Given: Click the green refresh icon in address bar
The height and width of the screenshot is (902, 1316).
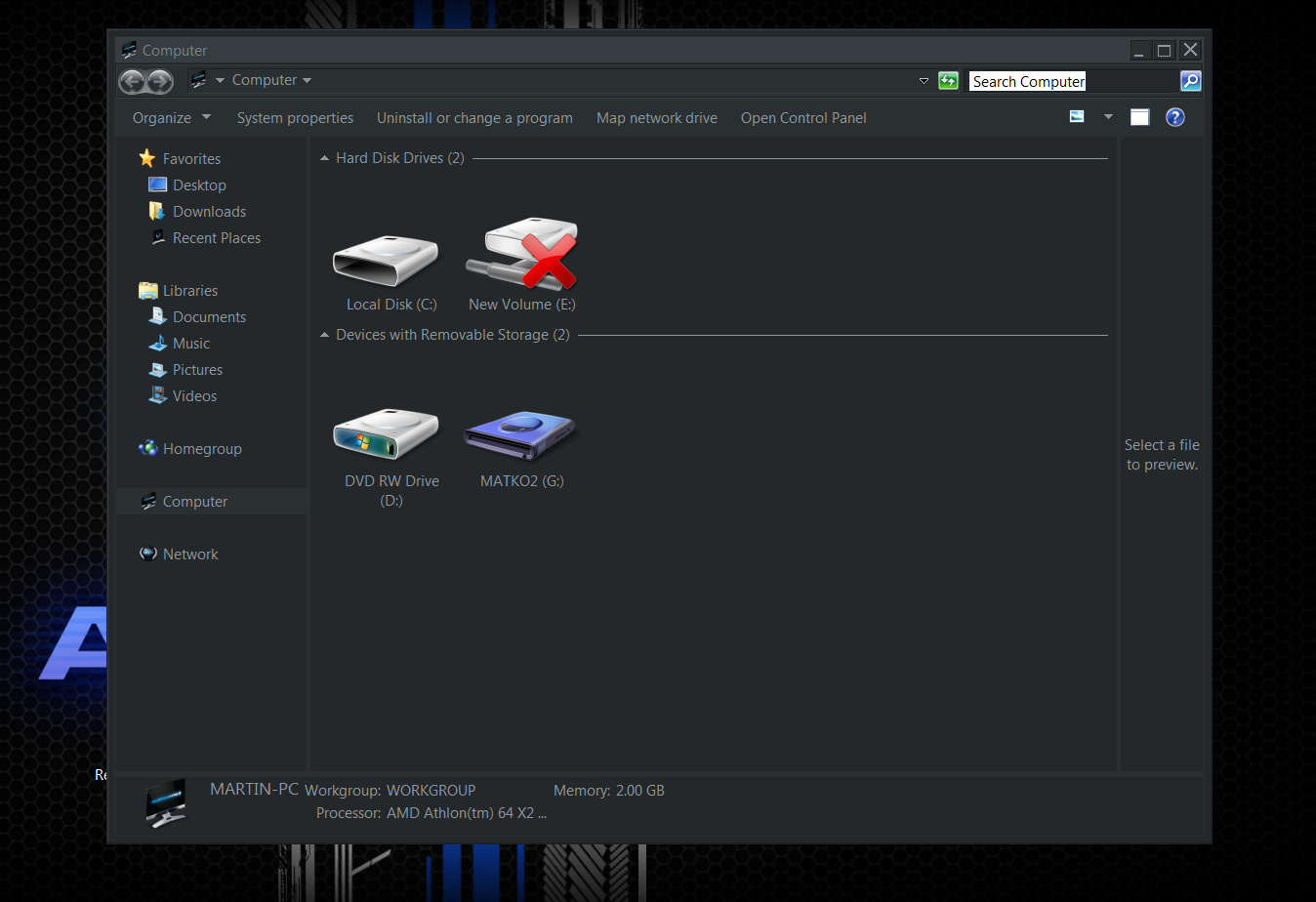Looking at the screenshot, I should (948, 81).
